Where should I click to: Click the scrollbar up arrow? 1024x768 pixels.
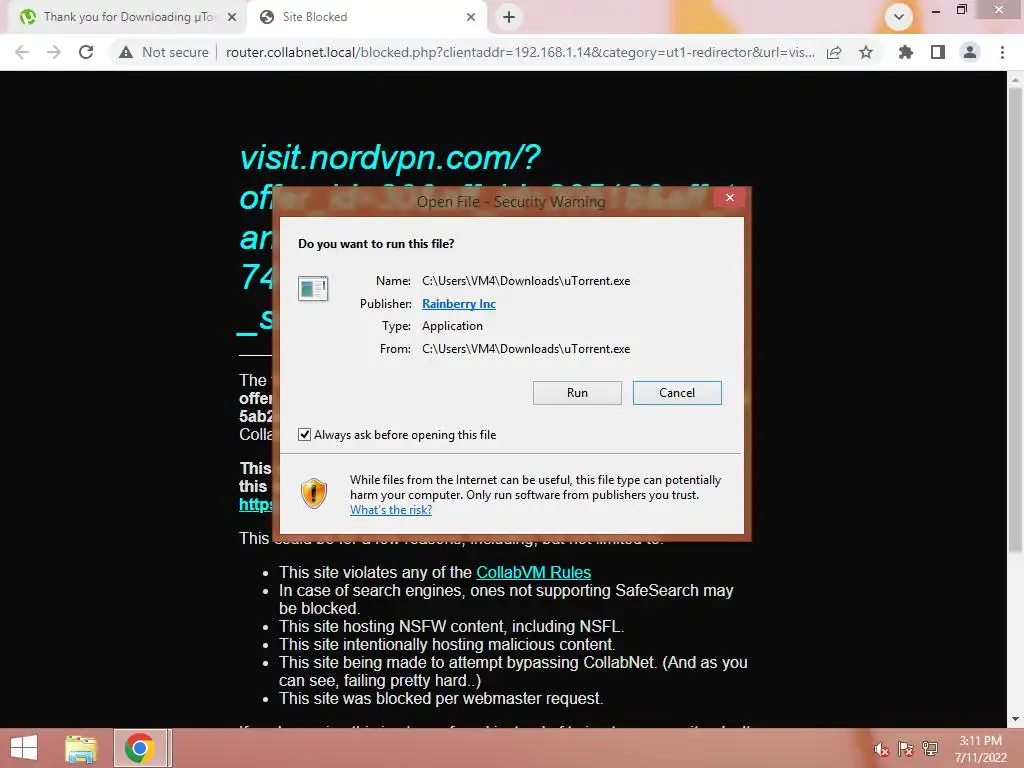pyautogui.click(x=1015, y=80)
